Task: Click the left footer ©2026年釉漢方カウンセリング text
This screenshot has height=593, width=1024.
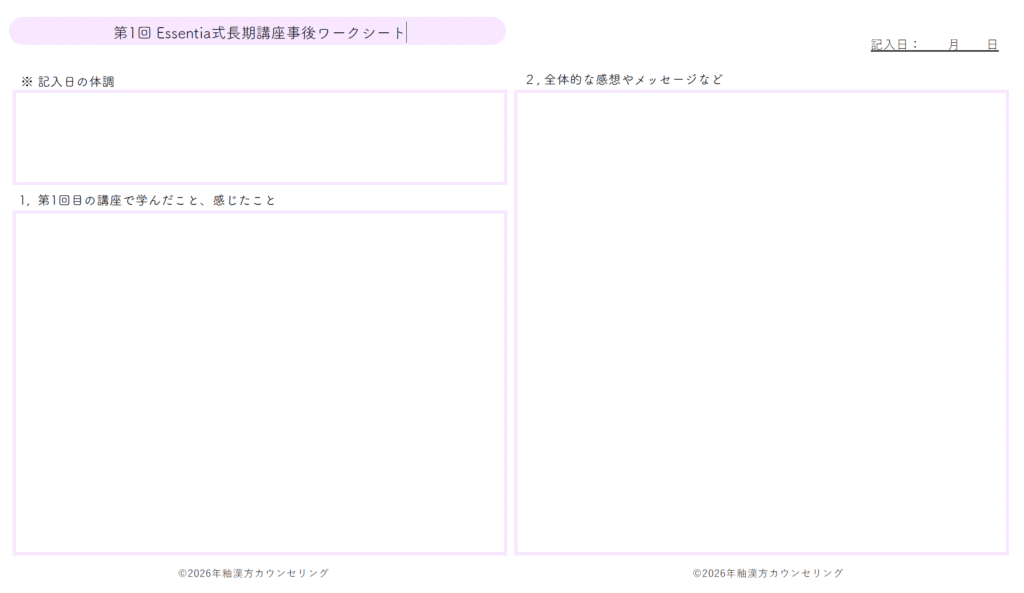Action: coord(253,573)
